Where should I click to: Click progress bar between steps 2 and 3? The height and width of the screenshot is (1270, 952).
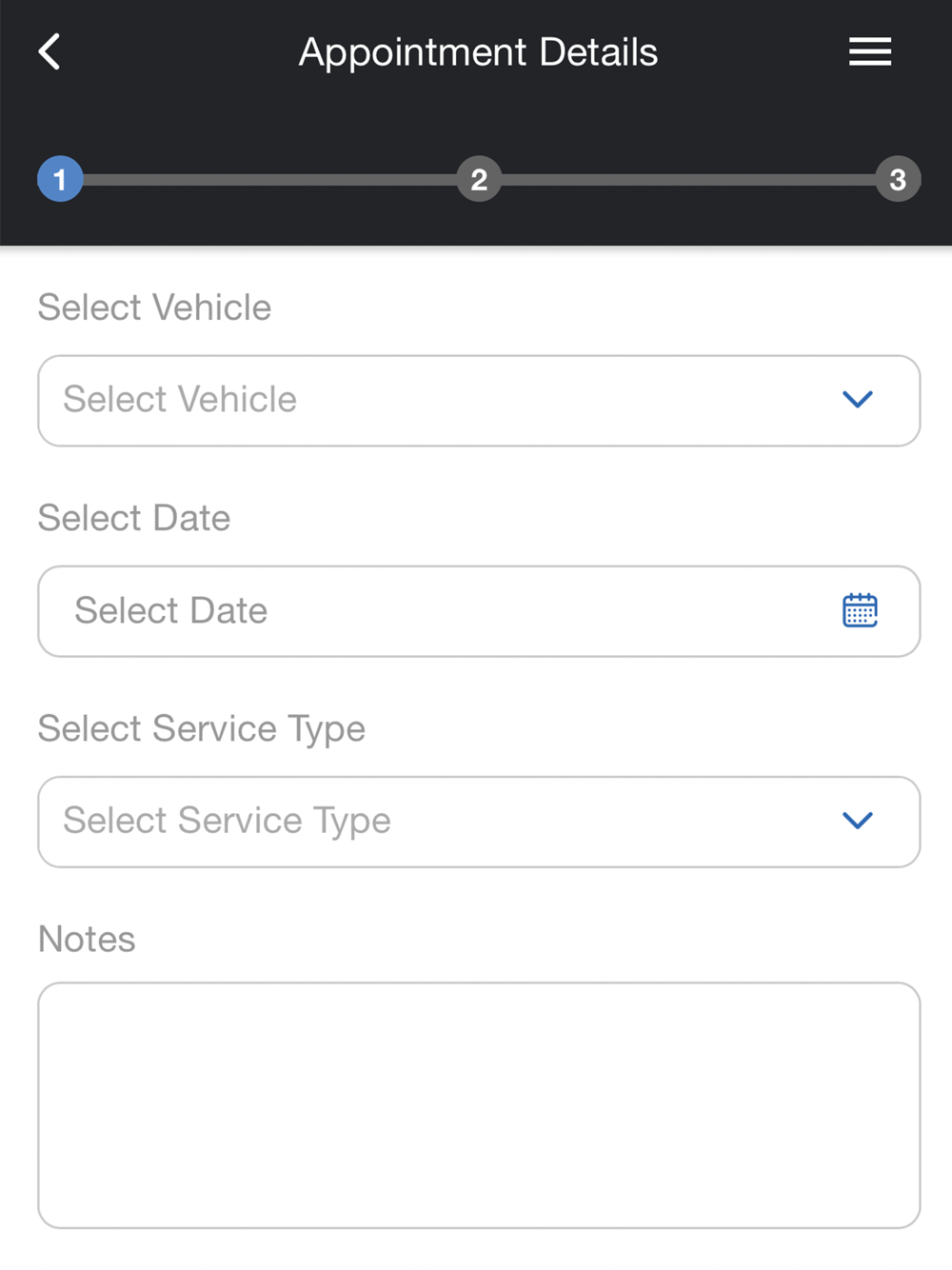click(x=688, y=179)
